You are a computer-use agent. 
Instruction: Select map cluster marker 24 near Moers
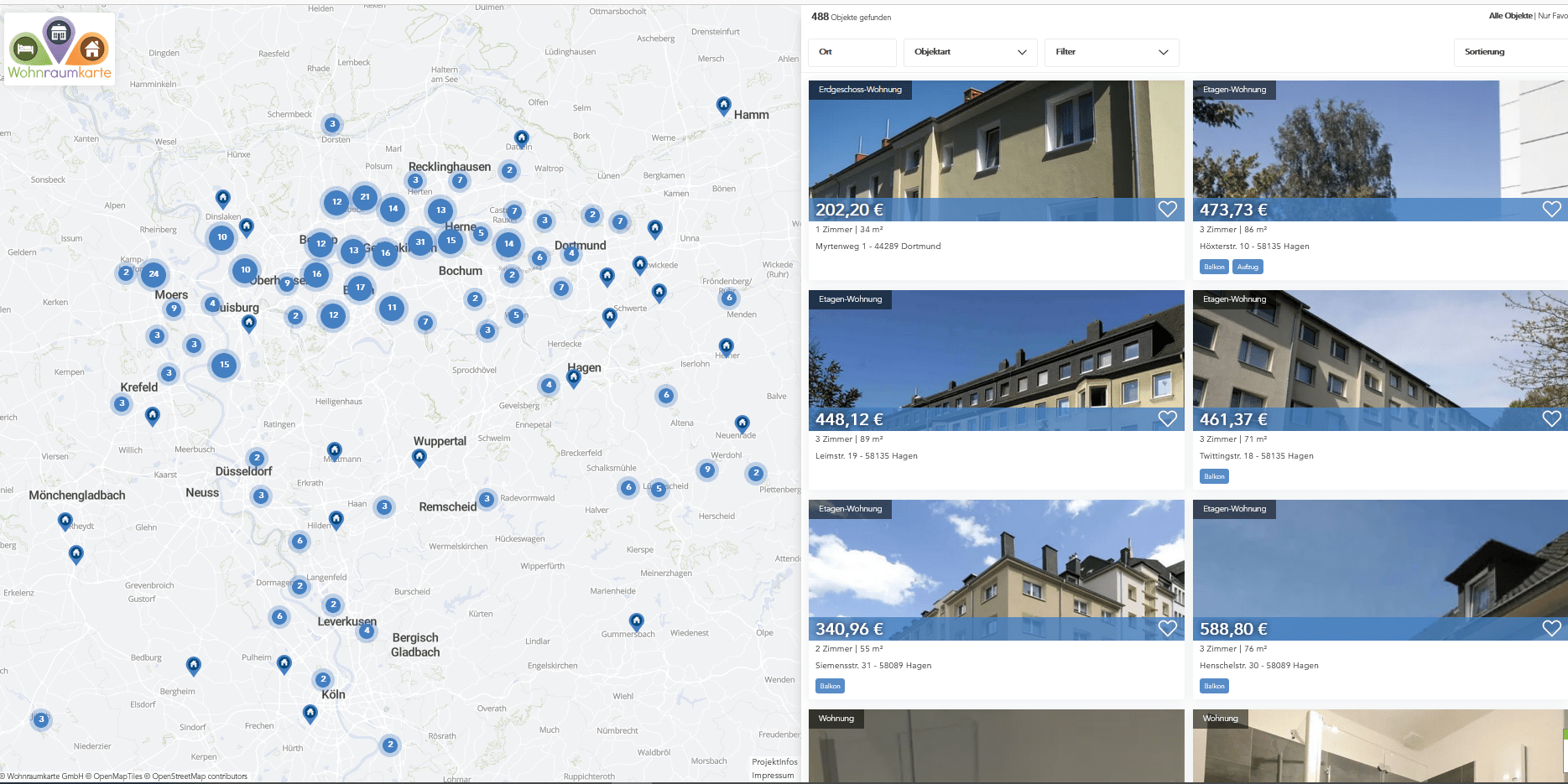pos(154,273)
